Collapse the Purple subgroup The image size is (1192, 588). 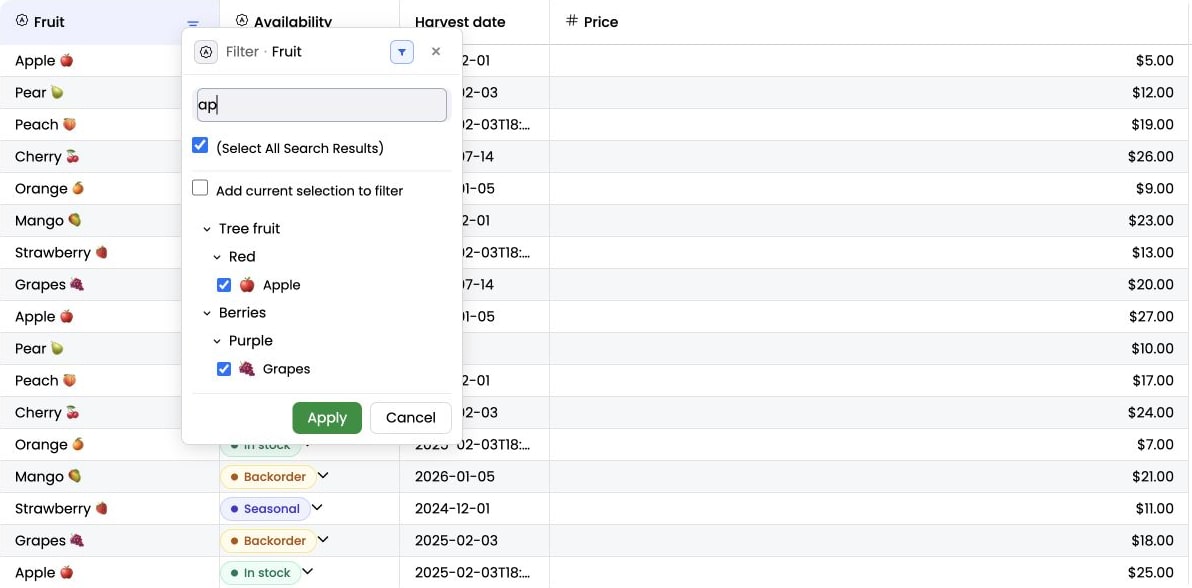[x=217, y=342]
